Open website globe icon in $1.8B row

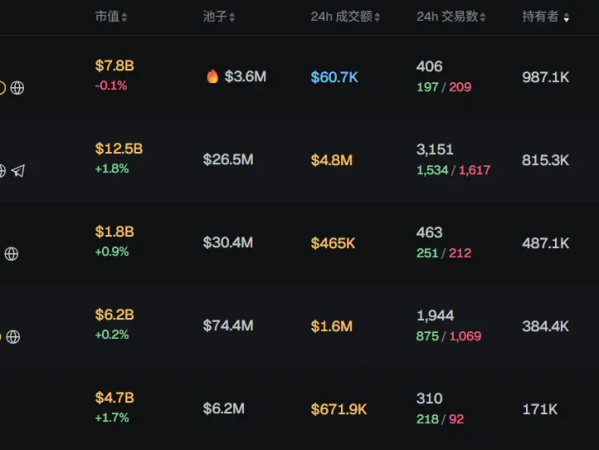pos(11,254)
